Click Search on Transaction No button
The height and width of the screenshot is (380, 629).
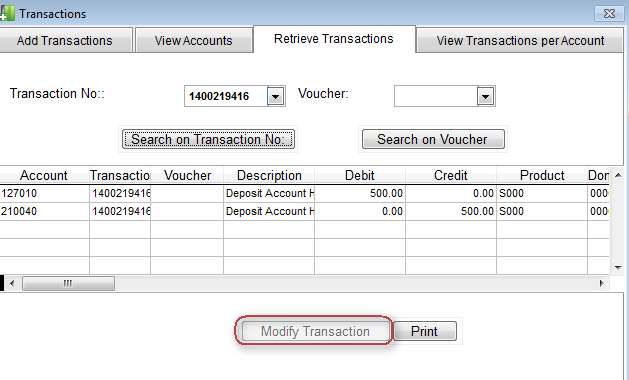[x=208, y=139]
